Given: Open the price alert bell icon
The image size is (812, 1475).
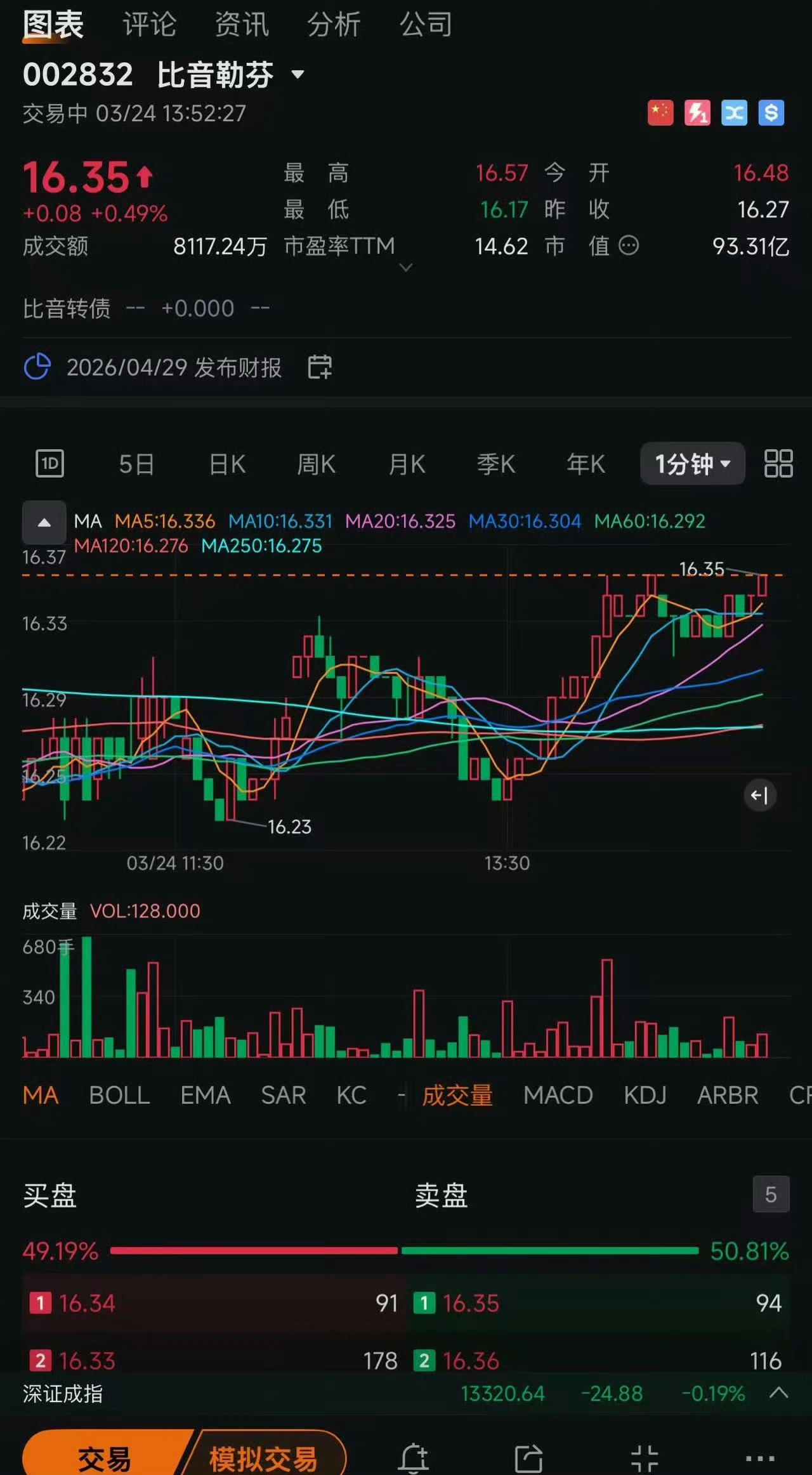Looking at the screenshot, I should coord(413,1459).
